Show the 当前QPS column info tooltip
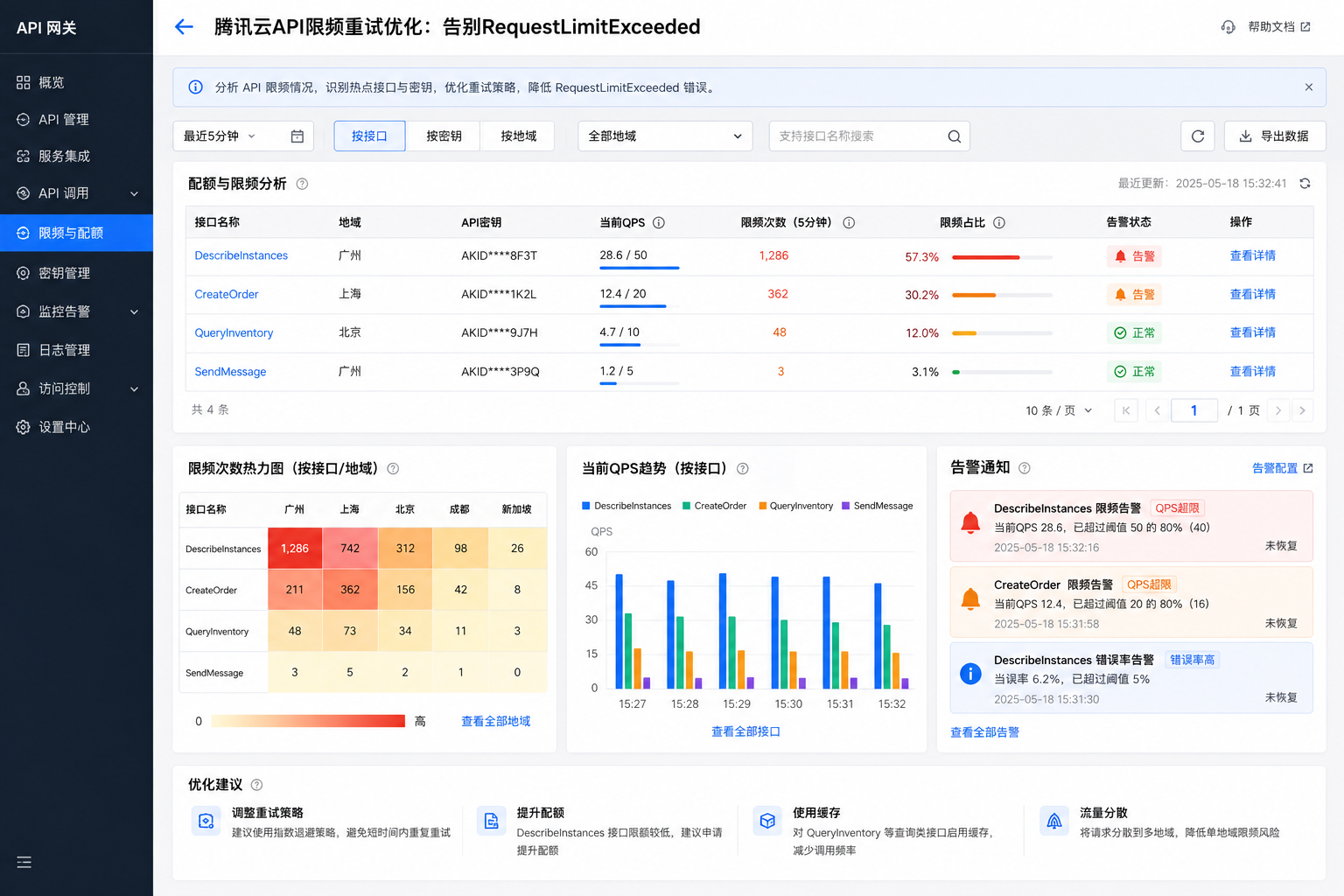 tap(659, 222)
